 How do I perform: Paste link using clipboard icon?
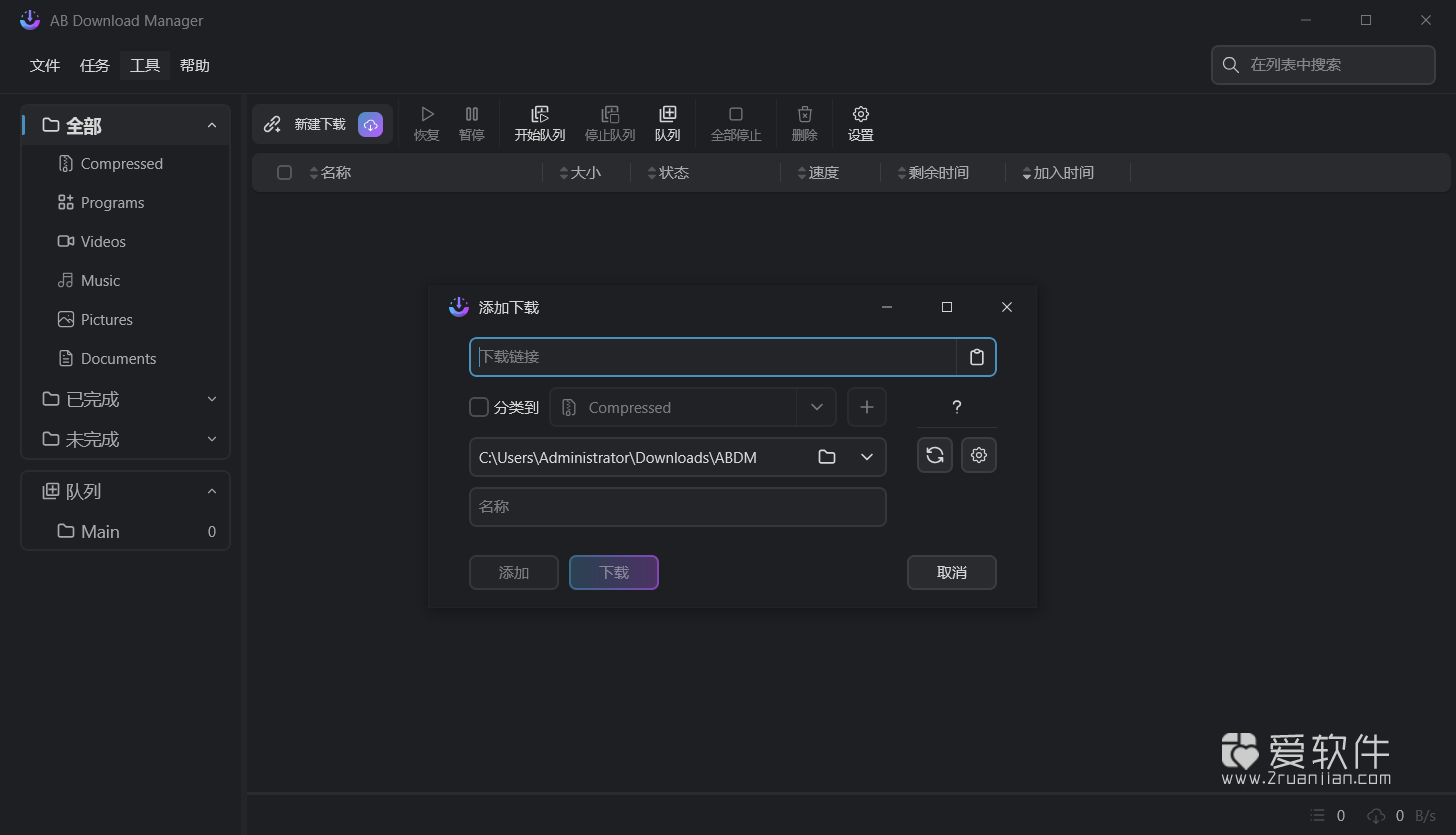(977, 357)
